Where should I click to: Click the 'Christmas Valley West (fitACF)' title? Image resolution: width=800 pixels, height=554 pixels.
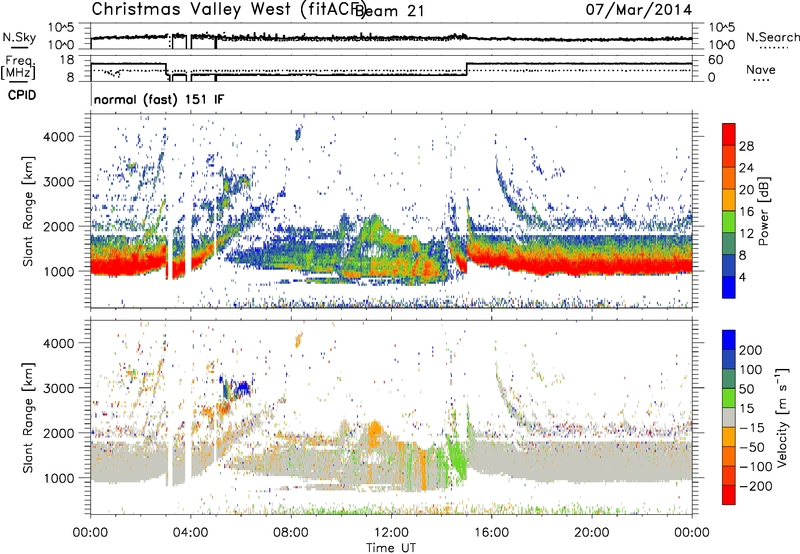[x=228, y=9]
